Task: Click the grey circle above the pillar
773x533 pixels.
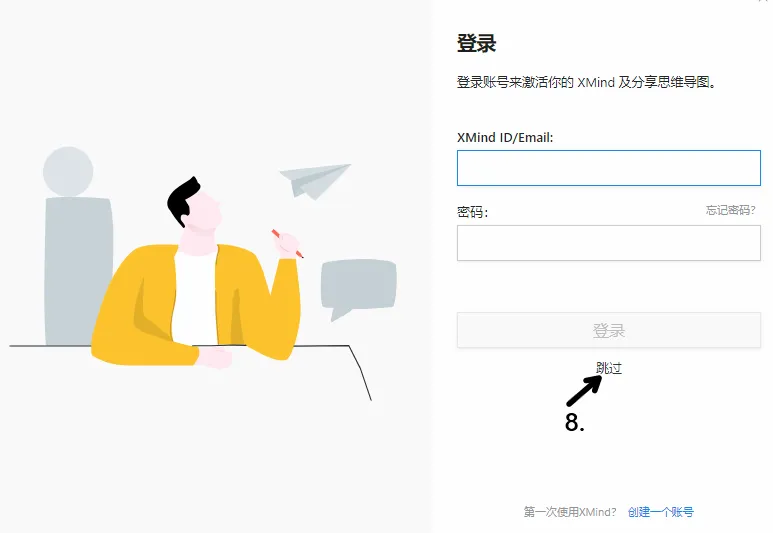Action: point(68,171)
